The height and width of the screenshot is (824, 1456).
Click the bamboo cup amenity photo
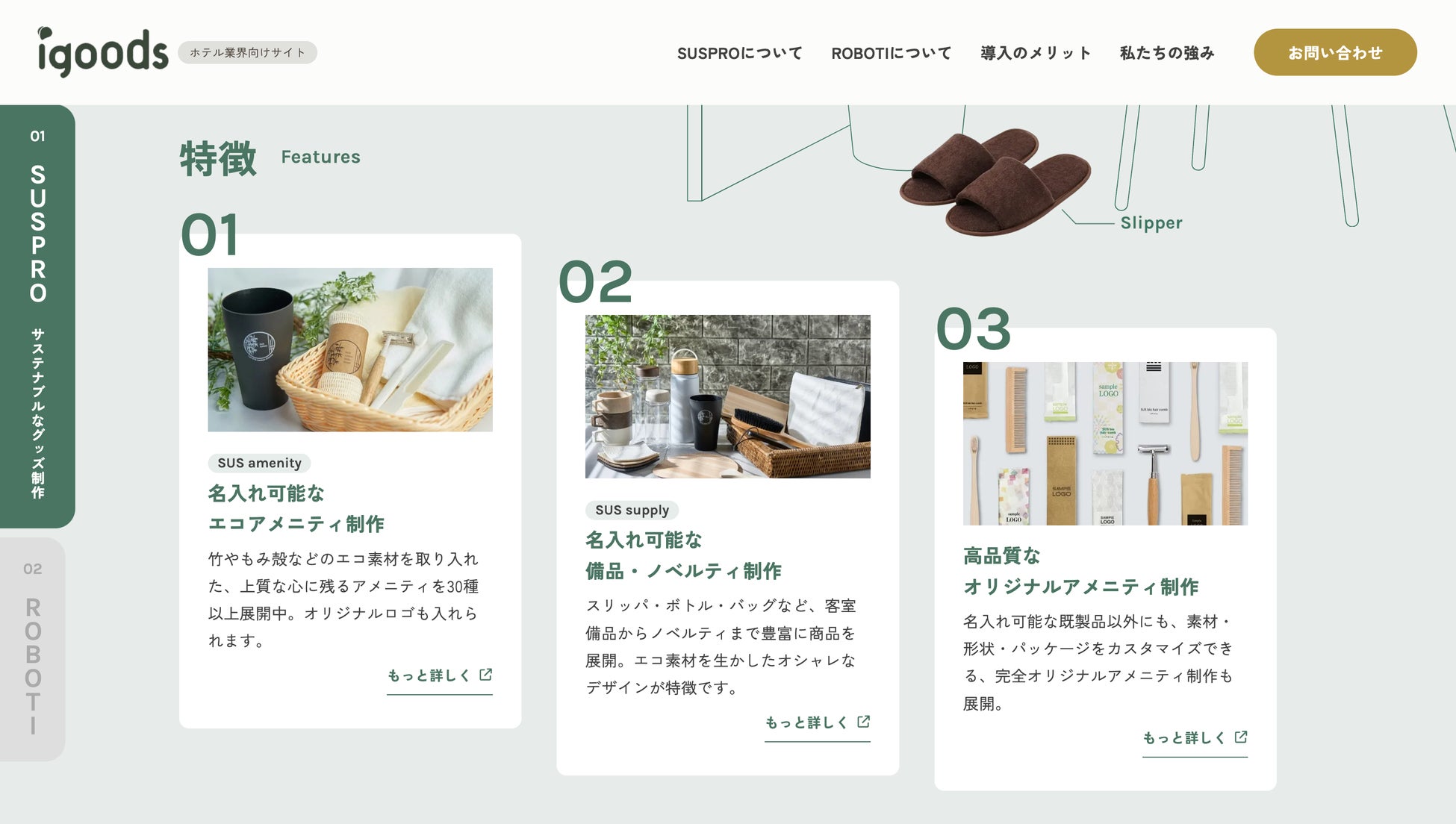click(x=350, y=349)
